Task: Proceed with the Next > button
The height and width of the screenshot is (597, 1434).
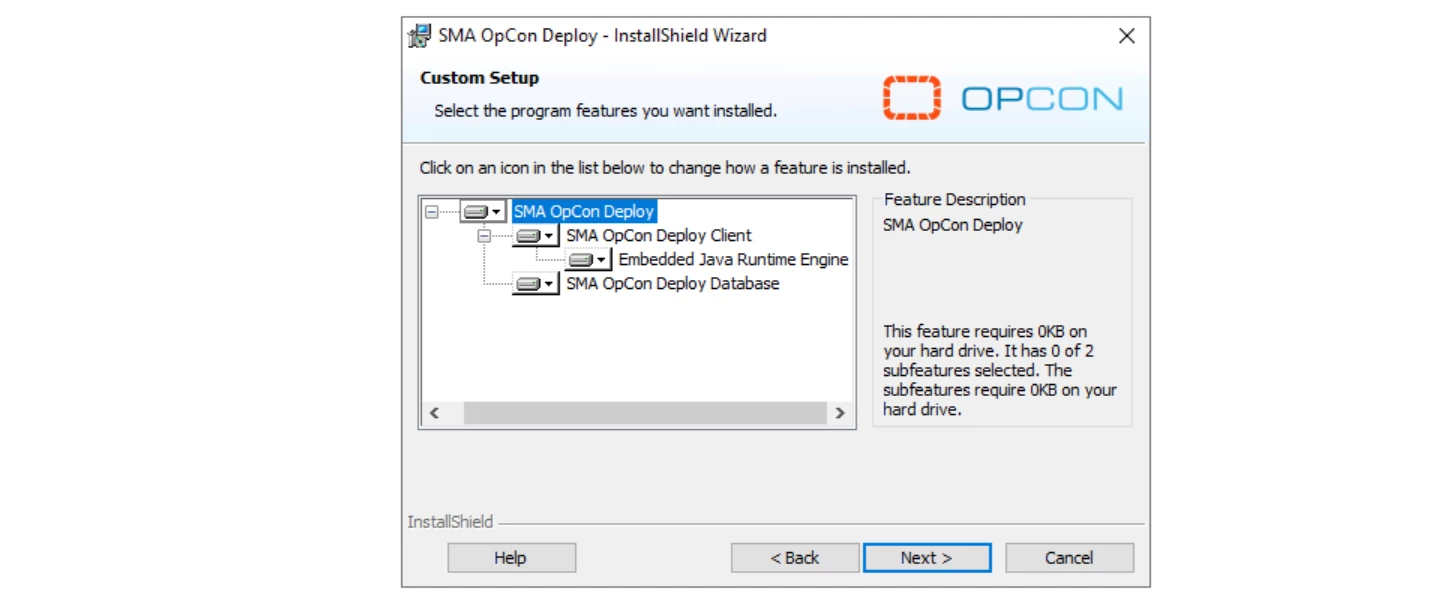Action: (x=927, y=558)
